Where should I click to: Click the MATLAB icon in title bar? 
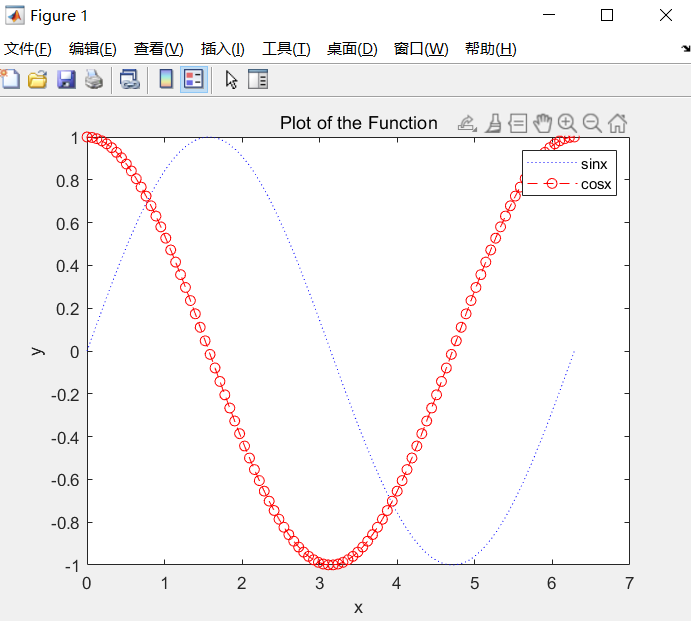pyautogui.click(x=14, y=15)
